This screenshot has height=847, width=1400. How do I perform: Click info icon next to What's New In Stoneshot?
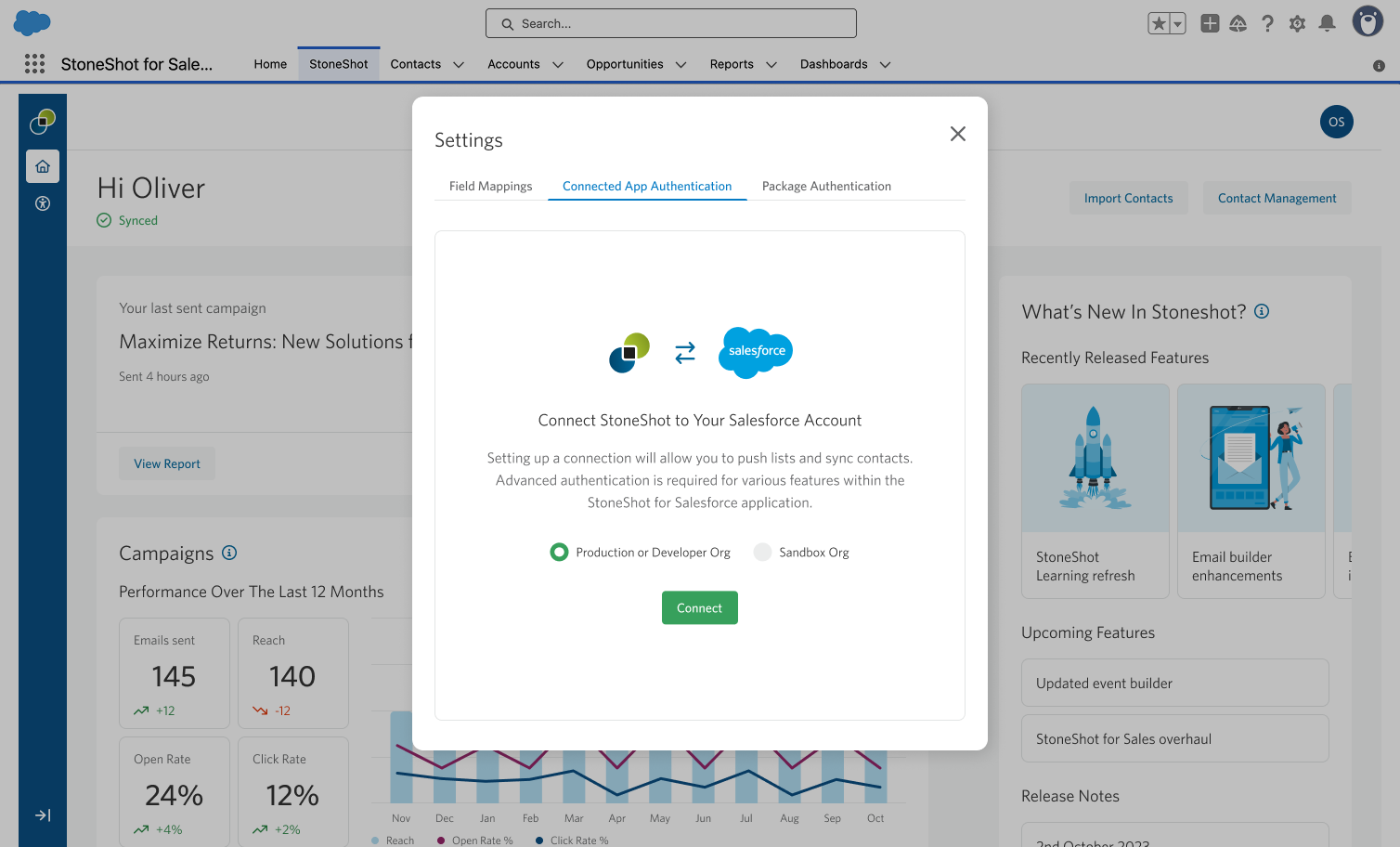[1262, 311]
